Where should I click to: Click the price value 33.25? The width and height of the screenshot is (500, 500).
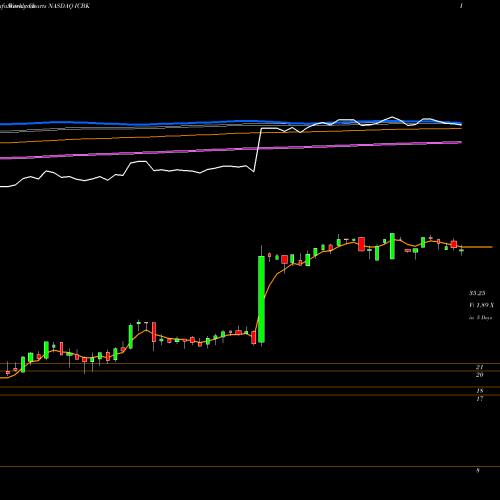477,293
